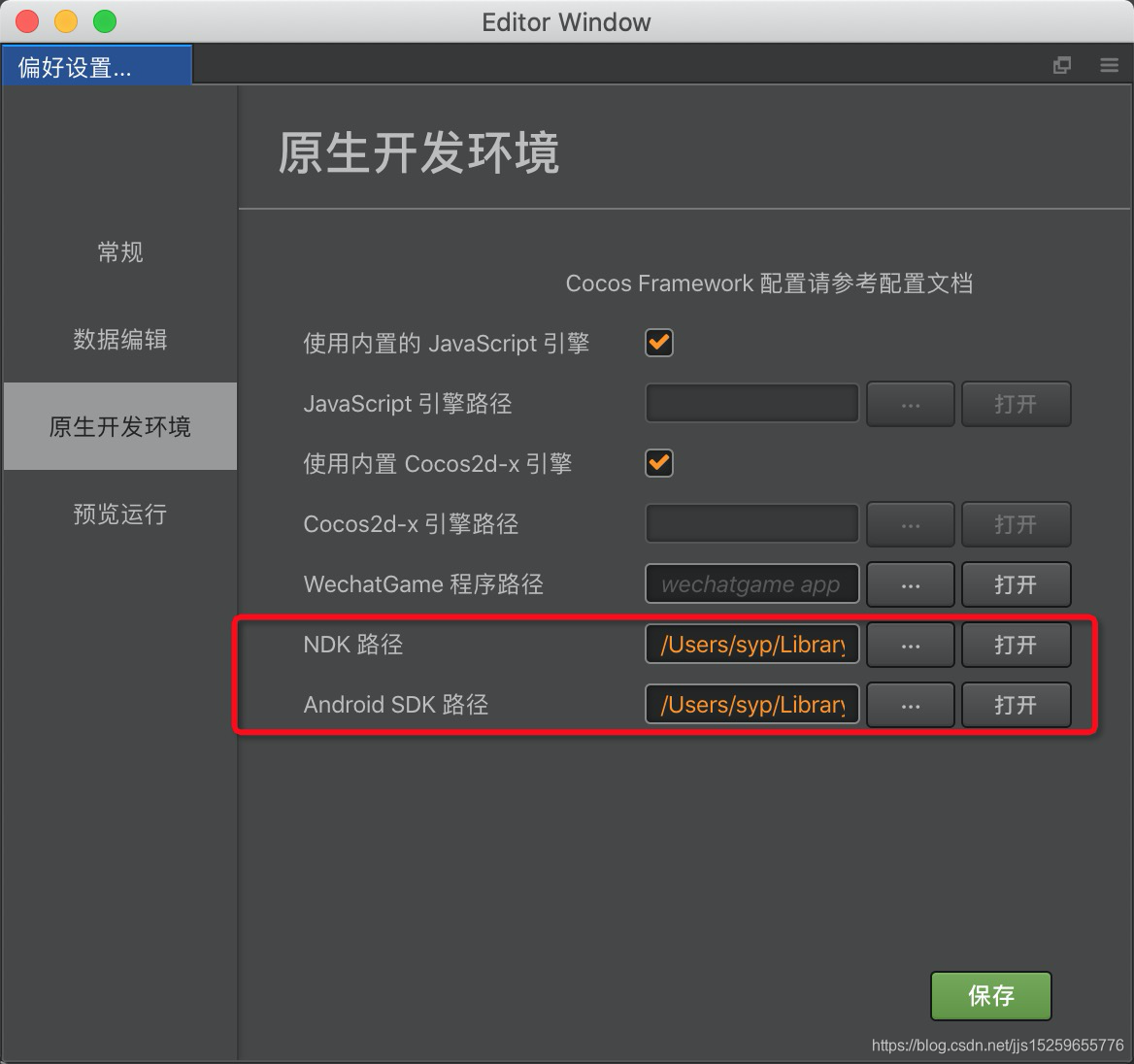Select the 偏好设置 tab
Screen dimensions: 1134x1064
(96, 66)
